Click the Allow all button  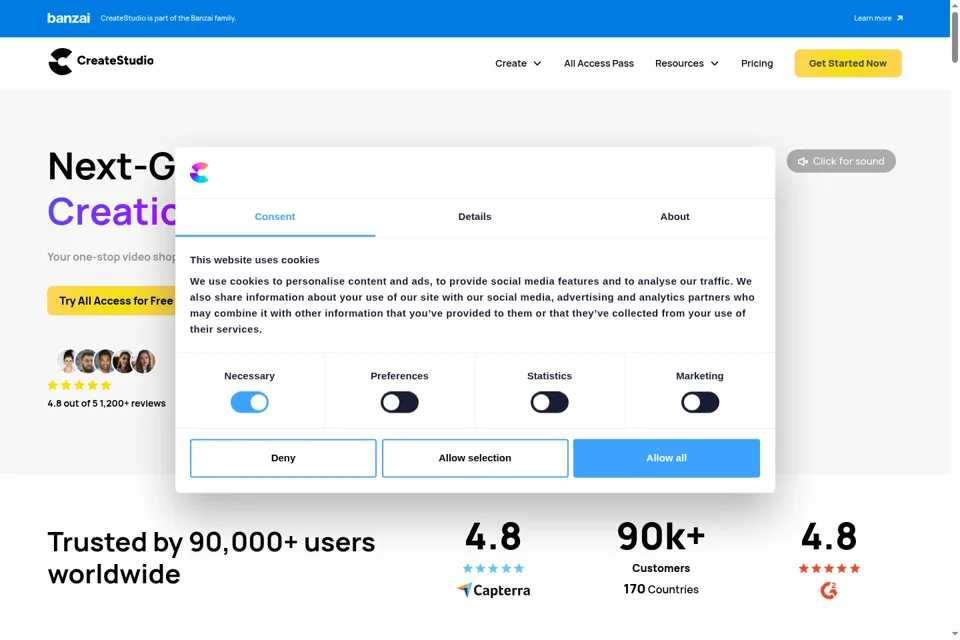(666, 458)
